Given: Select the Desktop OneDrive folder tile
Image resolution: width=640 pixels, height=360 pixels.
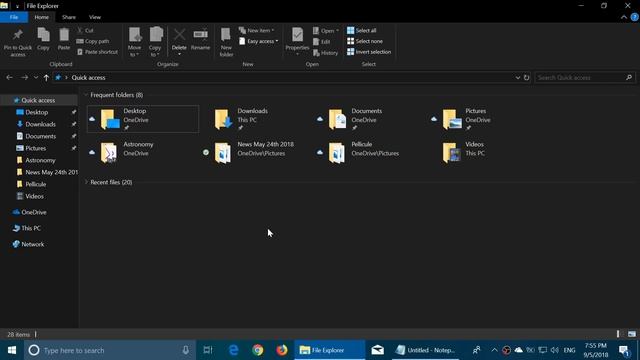Looking at the screenshot, I should point(143,119).
